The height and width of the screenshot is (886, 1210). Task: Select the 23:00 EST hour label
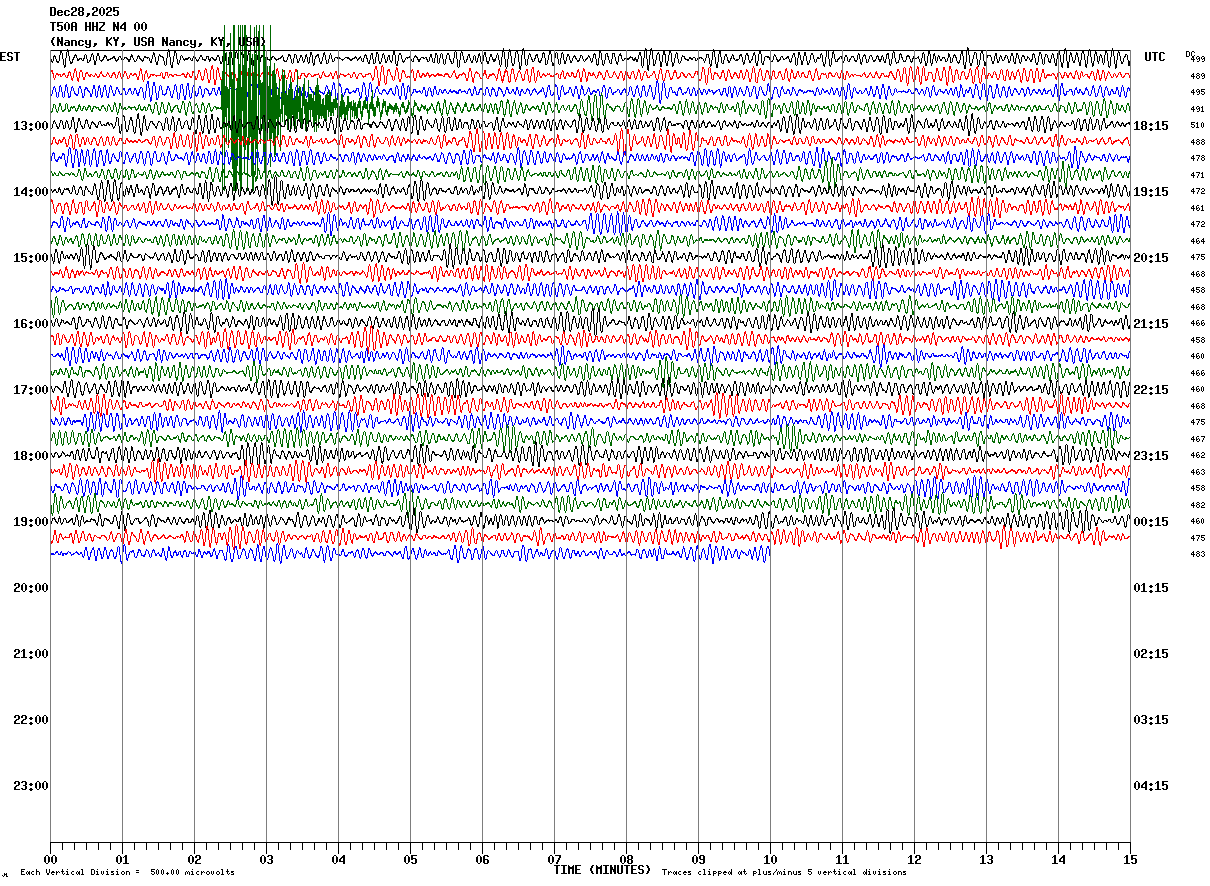(x=31, y=786)
